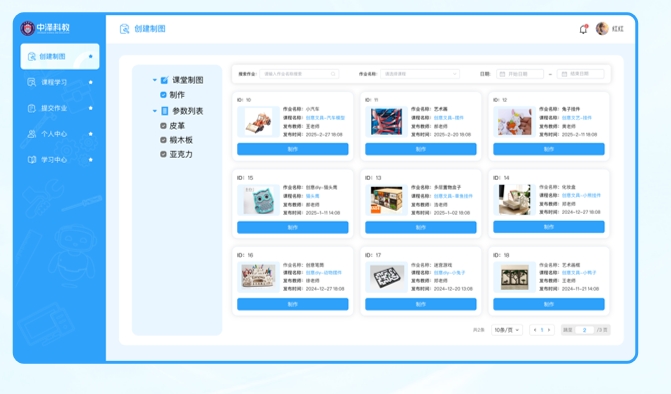Screen dimensions: 671x394
Task: Toggle the 亚克力 checkbox
Action: coord(163,154)
